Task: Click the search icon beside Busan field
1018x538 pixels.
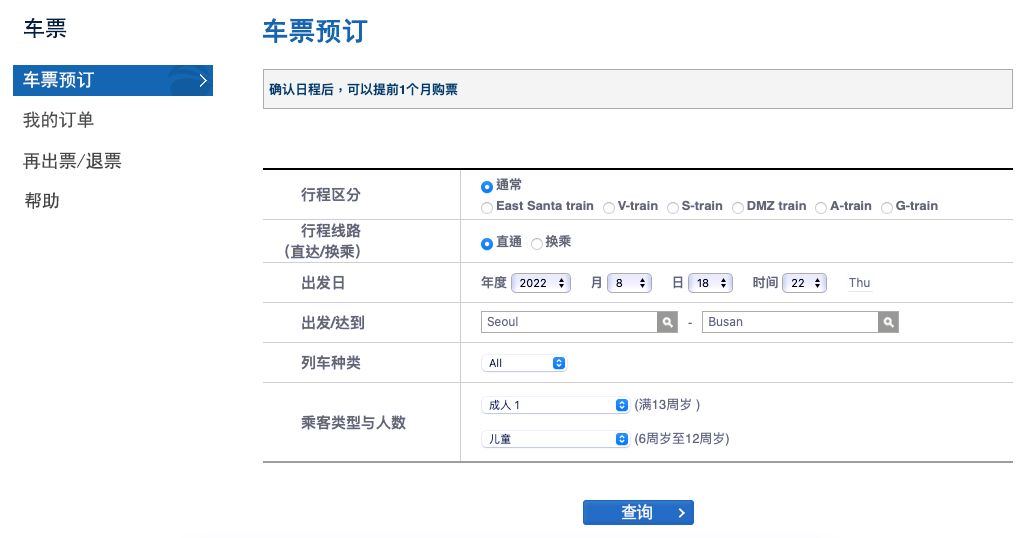Action: point(888,322)
